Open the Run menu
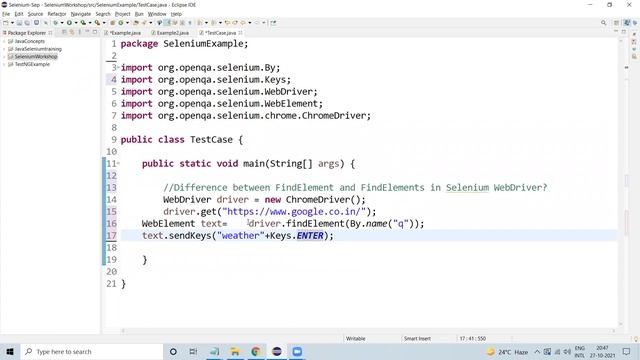The image size is (640, 360). [x=139, y=14]
